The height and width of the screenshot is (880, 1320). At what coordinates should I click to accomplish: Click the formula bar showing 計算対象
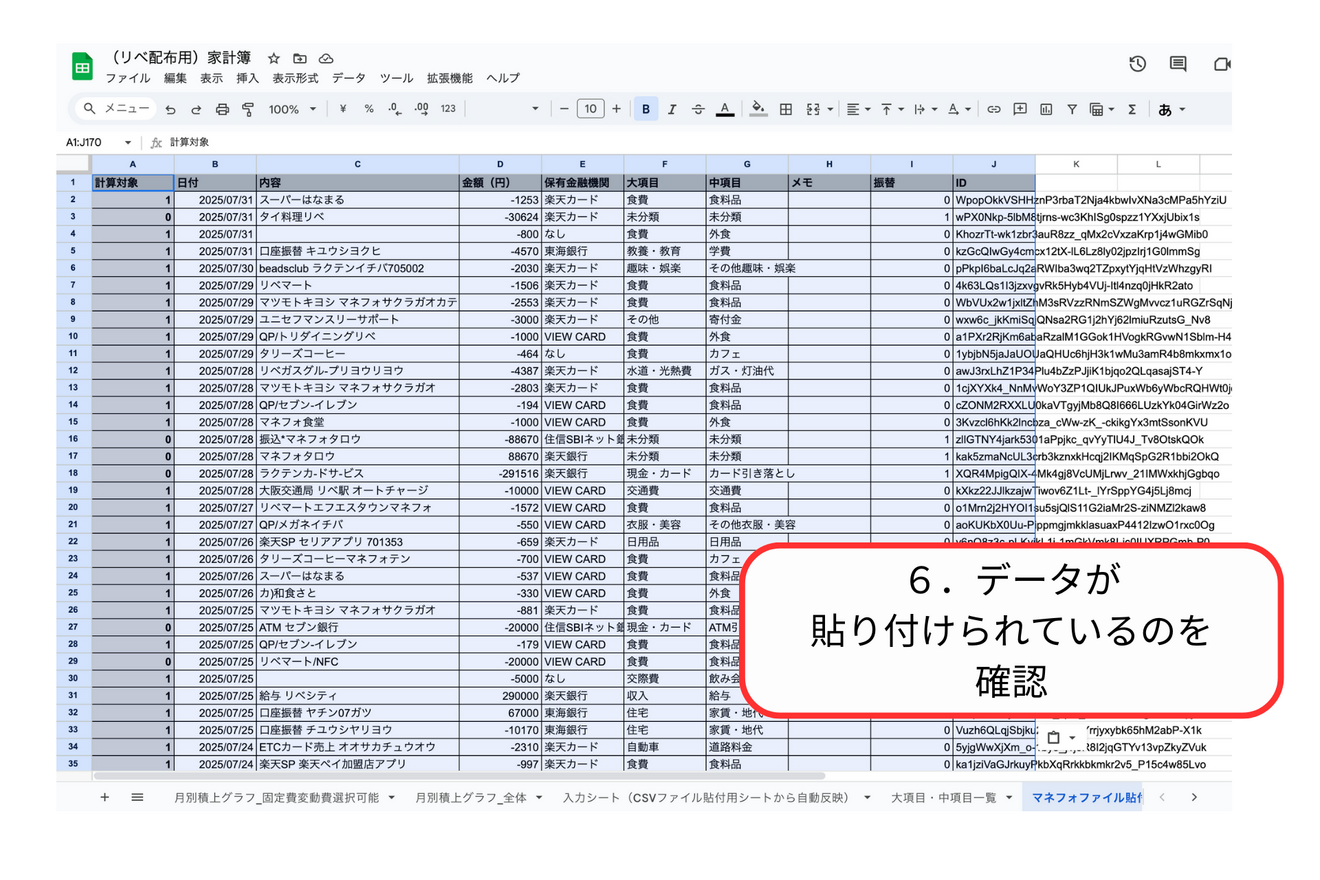pyautogui.click(x=700, y=143)
